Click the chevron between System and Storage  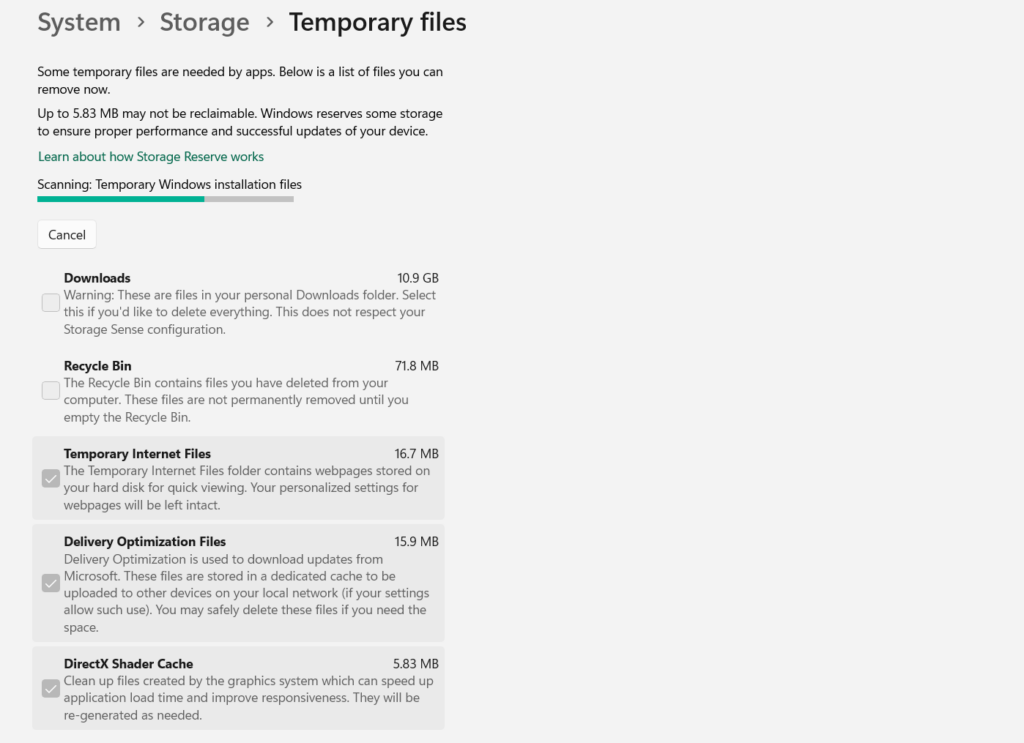pyautogui.click(x=141, y=23)
